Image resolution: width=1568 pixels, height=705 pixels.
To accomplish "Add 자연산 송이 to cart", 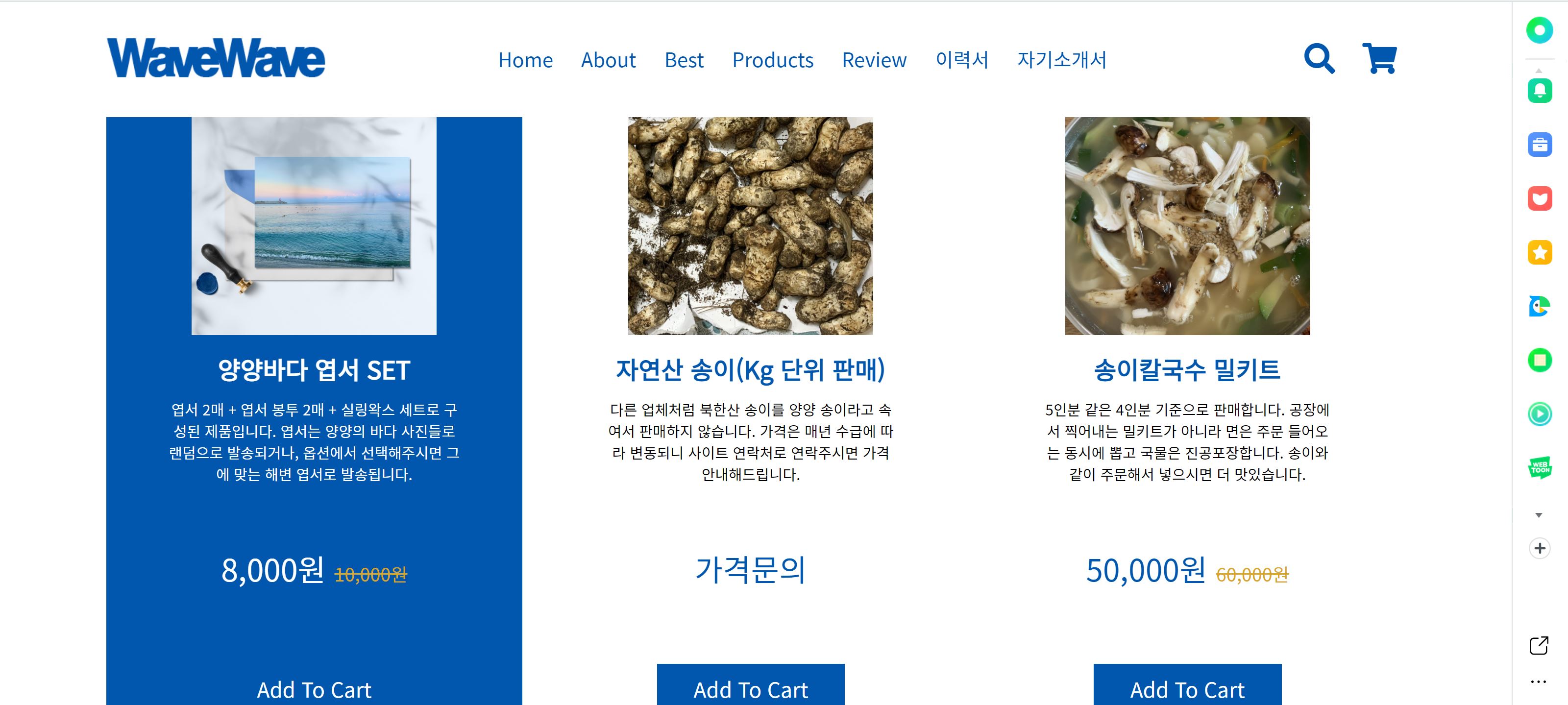I will [x=751, y=685].
